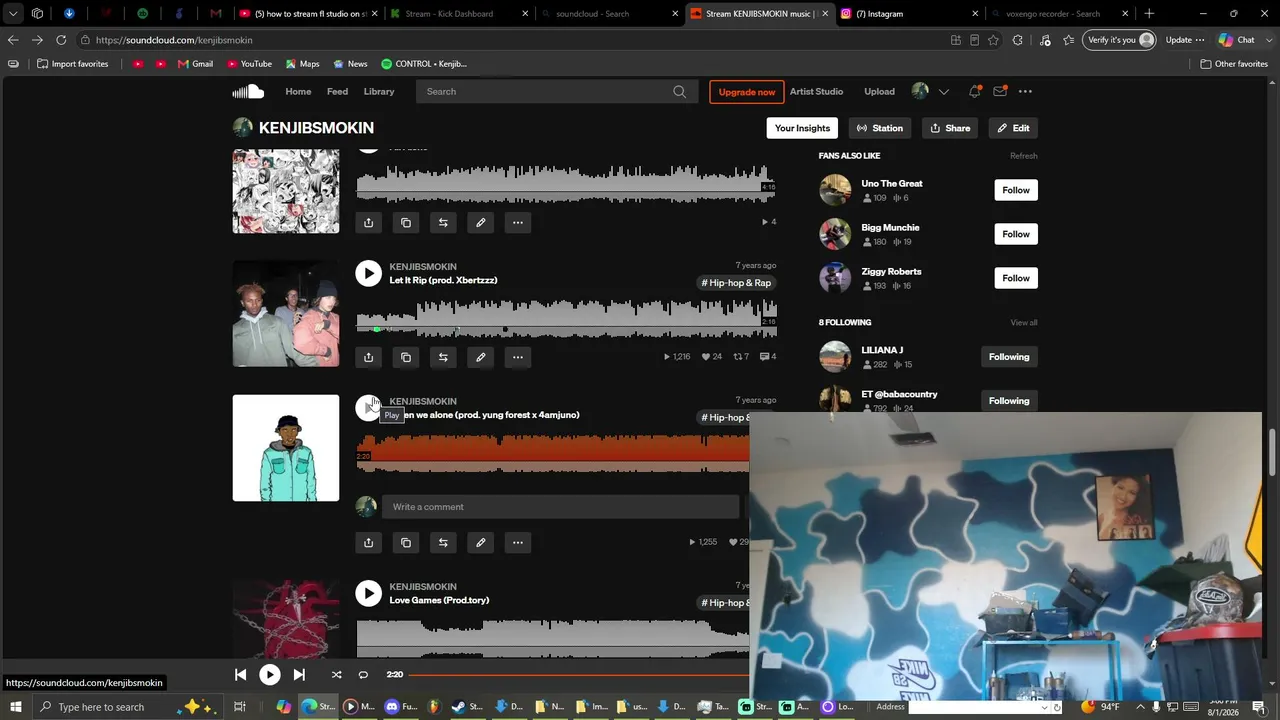Follow Bigg Munchie
The width and height of the screenshot is (1280, 720).
tap(1016, 234)
